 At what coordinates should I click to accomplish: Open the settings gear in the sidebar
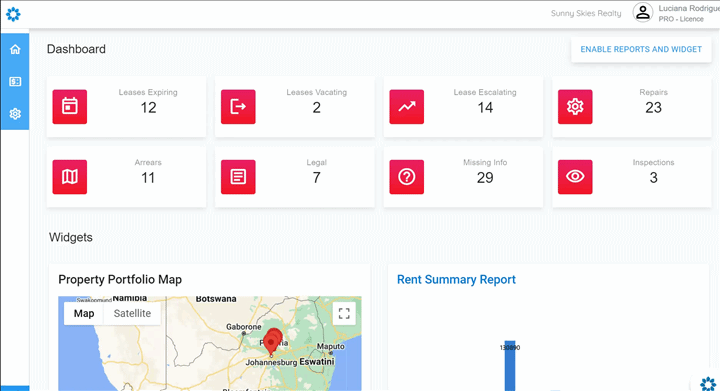point(15,114)
